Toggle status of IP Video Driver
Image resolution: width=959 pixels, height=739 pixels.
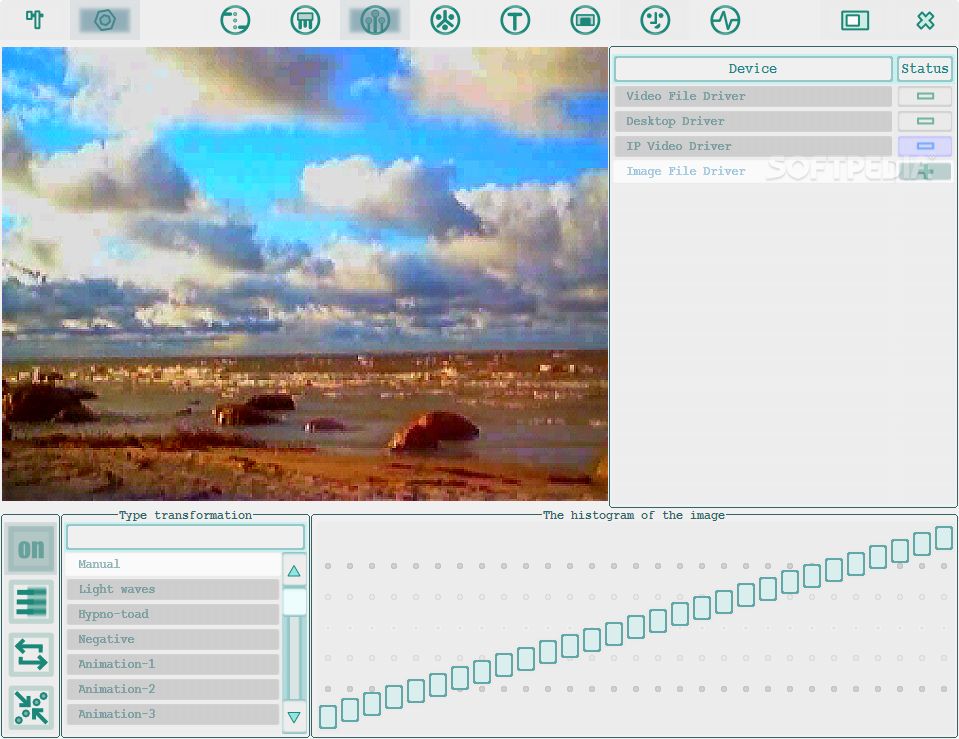pos(925,146)
